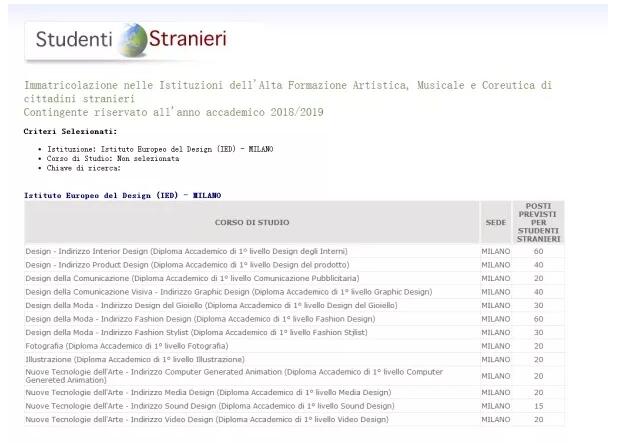Image resolution: width=622 pixels, height=443 pixels.
Task: Click the 'SEDE' column header
Action: pyautogui.click(x=496, y=222)
